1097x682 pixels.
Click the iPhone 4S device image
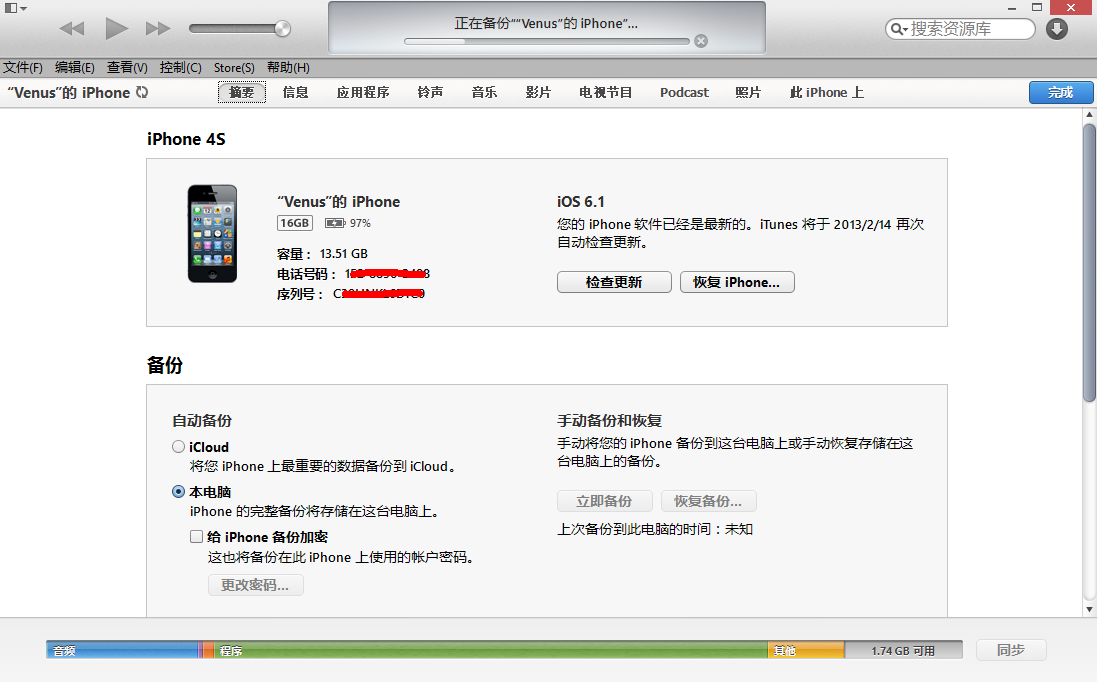coord(212,234)
